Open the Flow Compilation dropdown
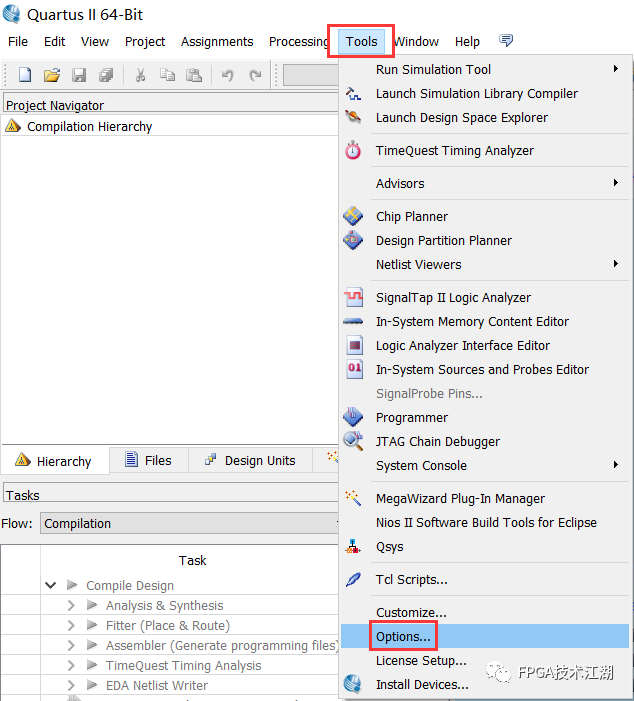The image size is (634, 701). point(190,523)
